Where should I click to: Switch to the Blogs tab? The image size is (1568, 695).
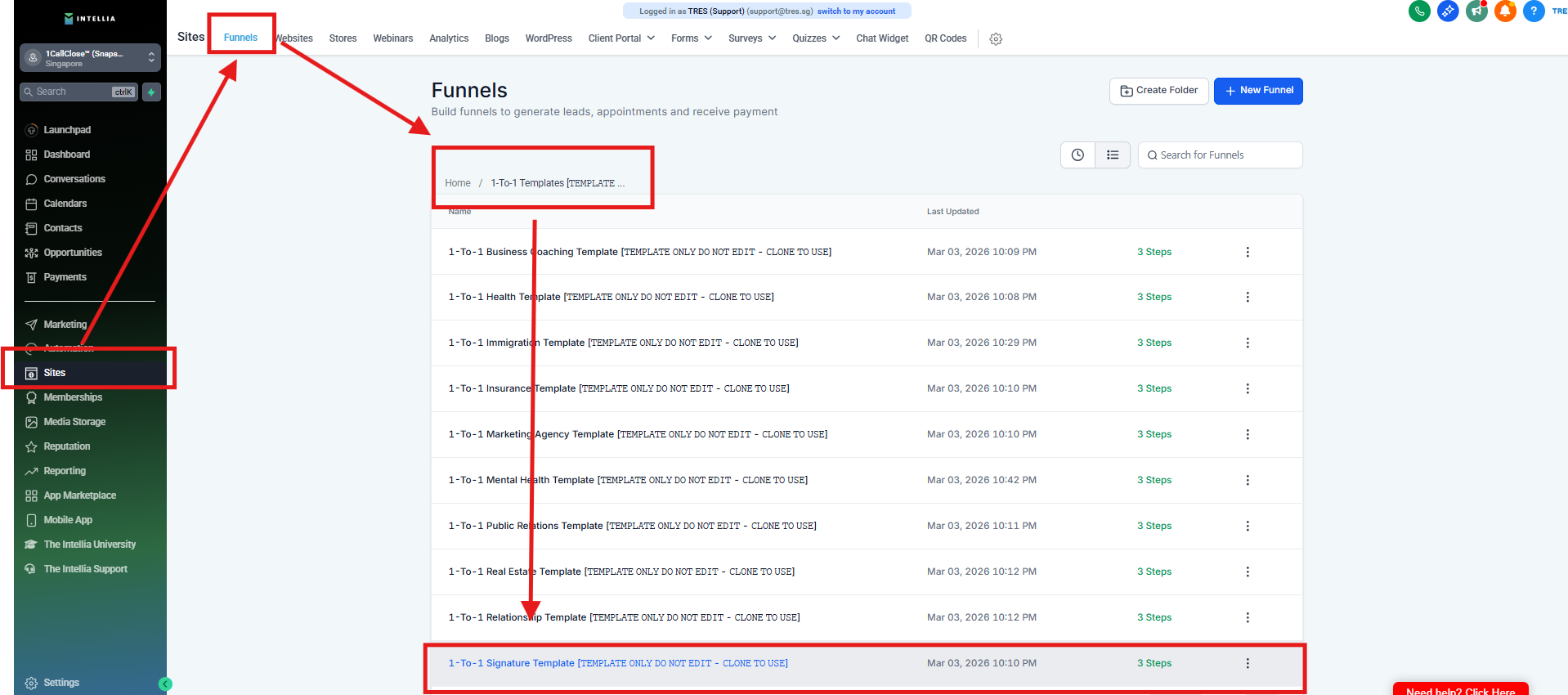pyautogui.click(x=497, y=38)
